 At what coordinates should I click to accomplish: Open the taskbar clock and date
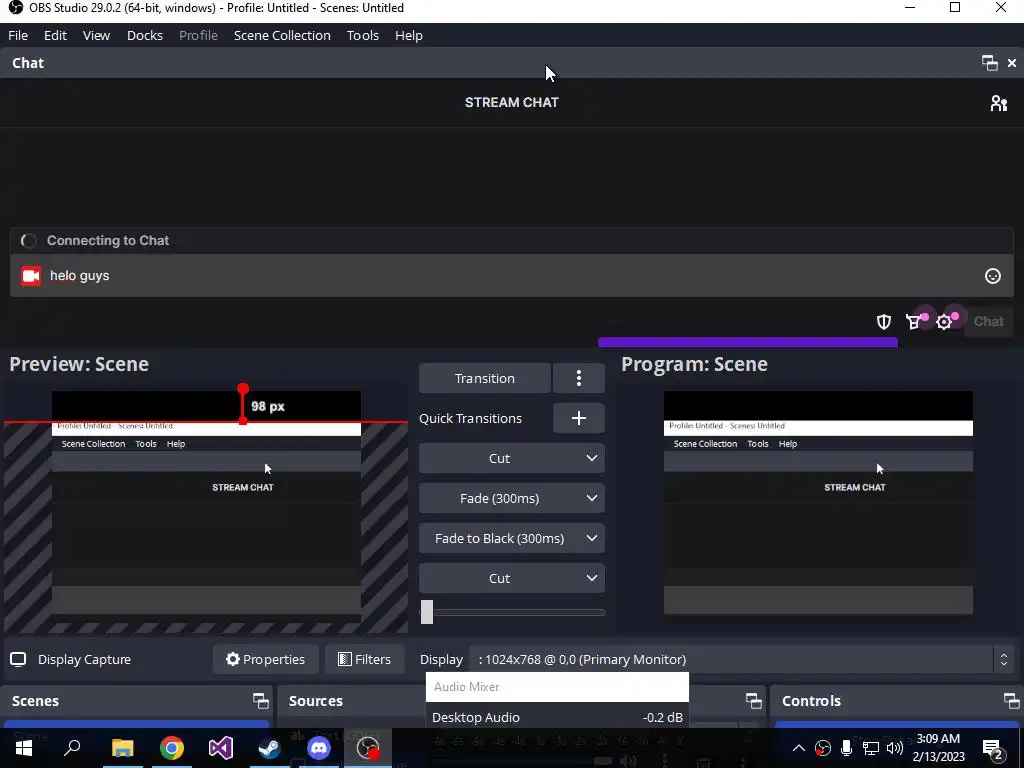[x=938, y=748]
